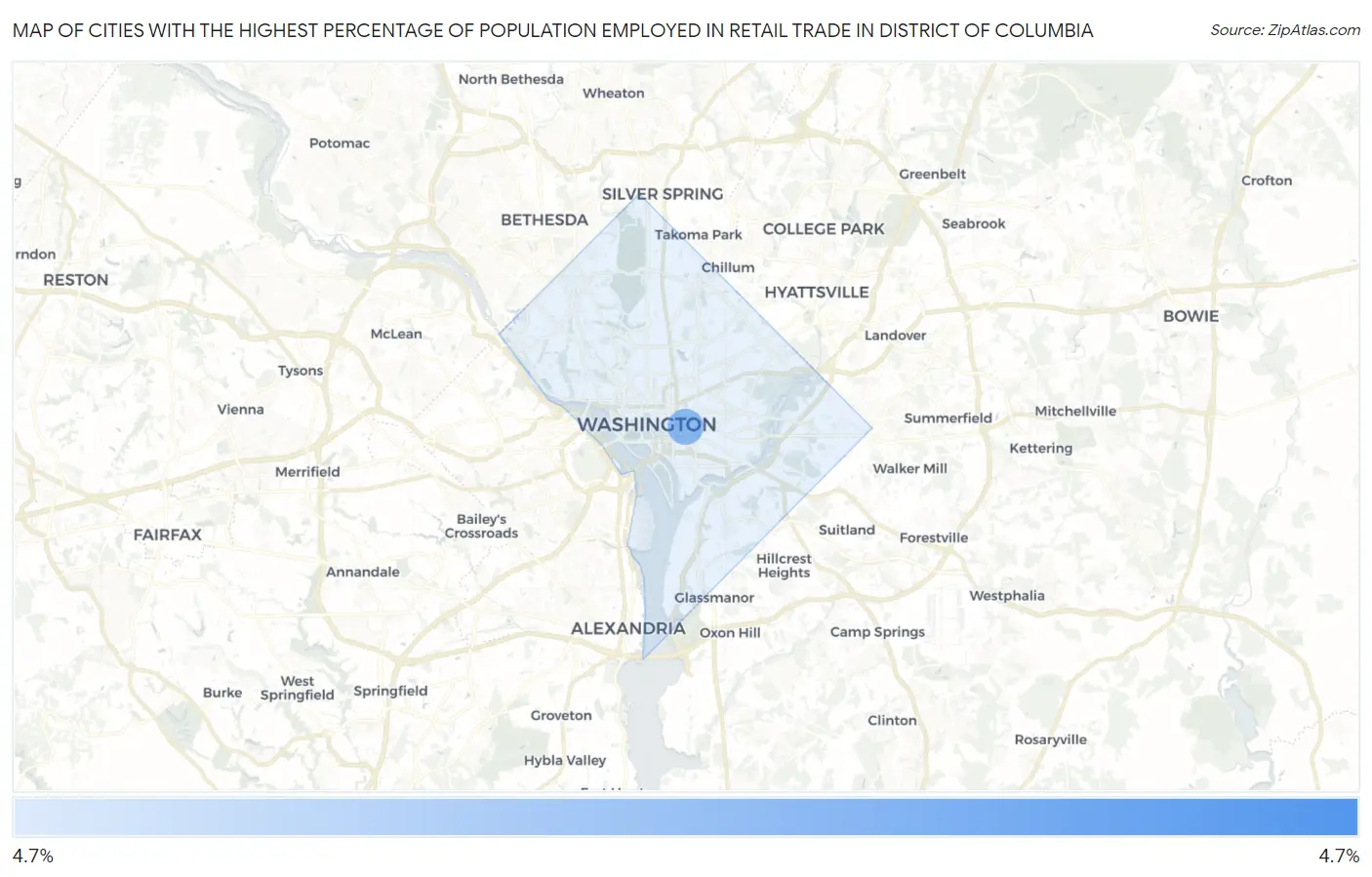Screen dimensions: 1372x877
Task: Click the SILVER SPRING label on map
Action: tap(663, 194)
